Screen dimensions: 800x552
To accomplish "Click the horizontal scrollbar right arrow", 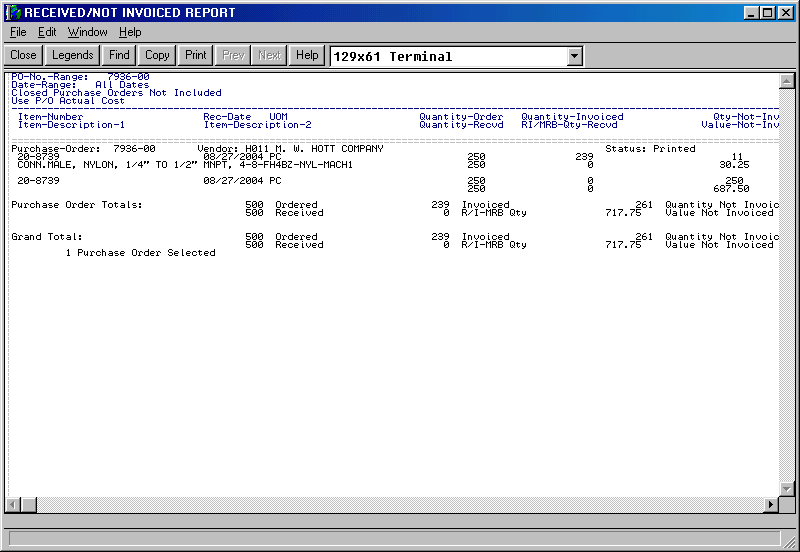I will [770, 505].
